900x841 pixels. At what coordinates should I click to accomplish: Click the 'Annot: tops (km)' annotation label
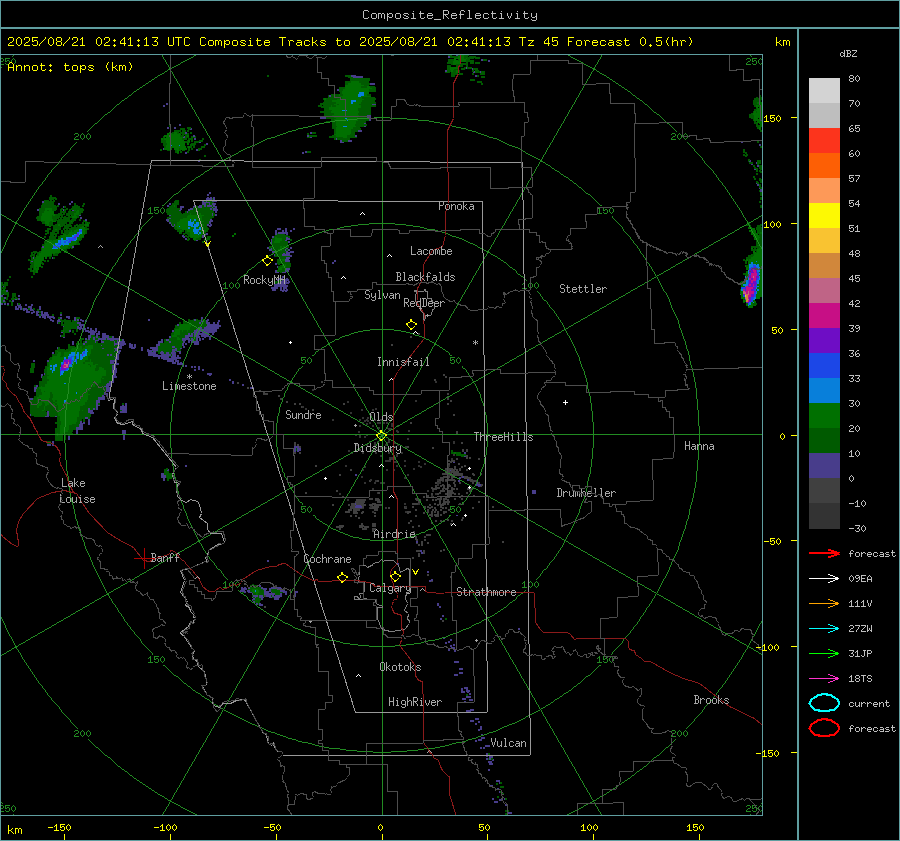click(x=70, y=67)
